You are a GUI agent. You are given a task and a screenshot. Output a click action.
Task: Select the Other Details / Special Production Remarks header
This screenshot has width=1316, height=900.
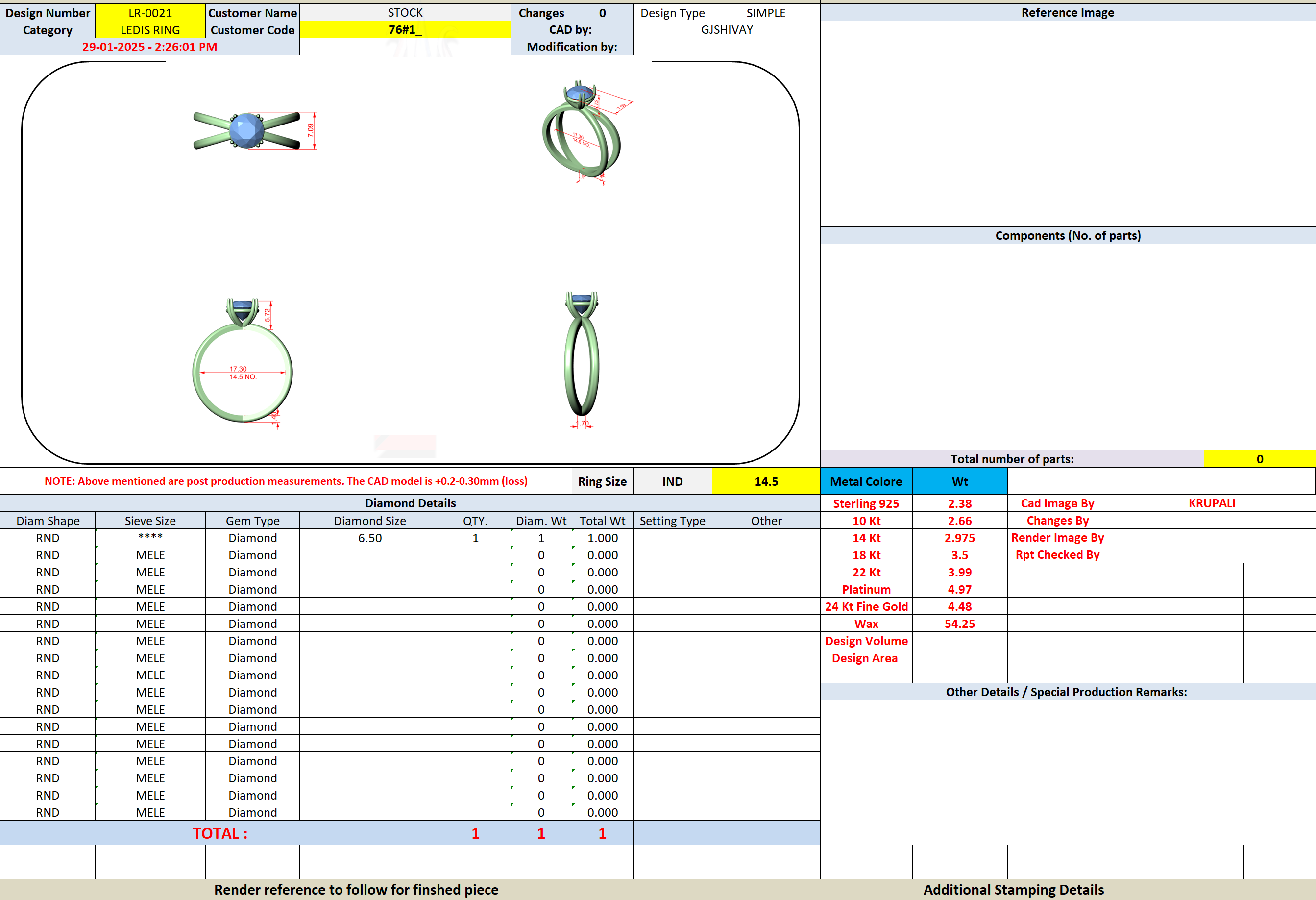[x=1068, y=692]
